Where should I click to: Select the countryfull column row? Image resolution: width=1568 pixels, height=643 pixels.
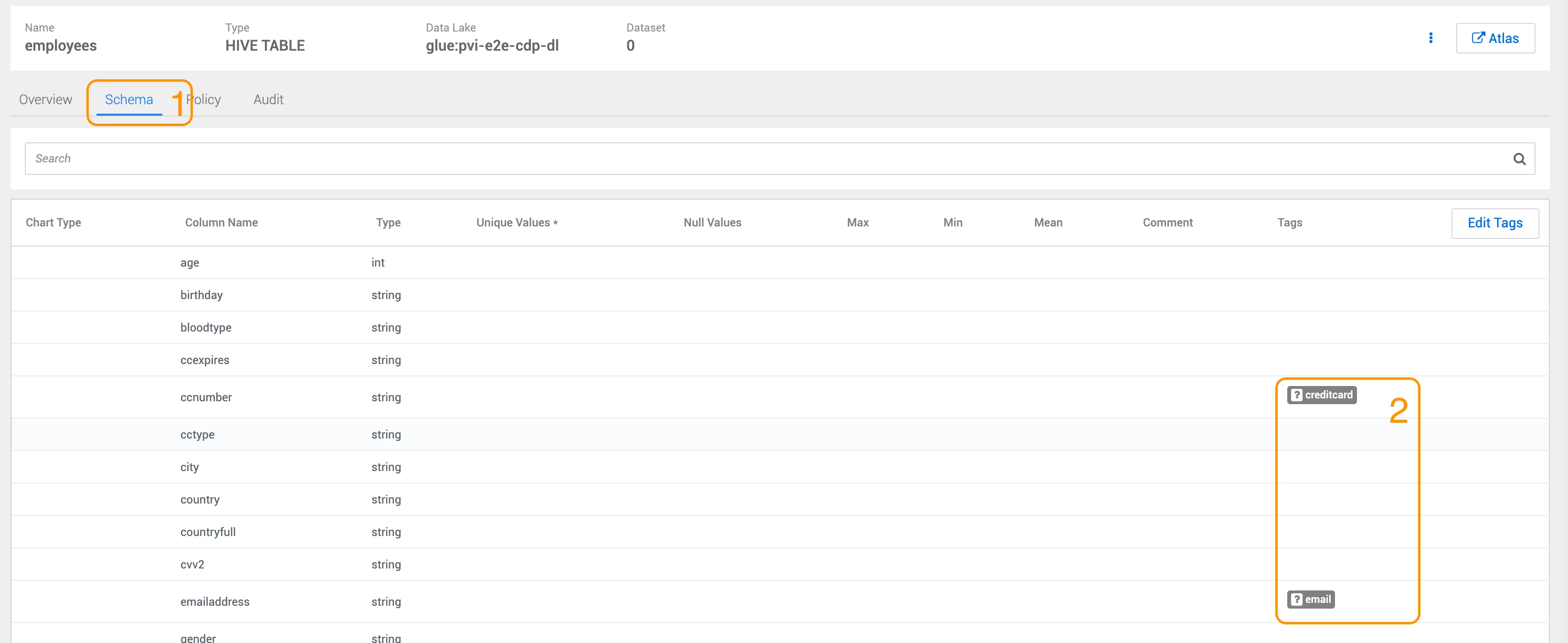tap(780, 532)
